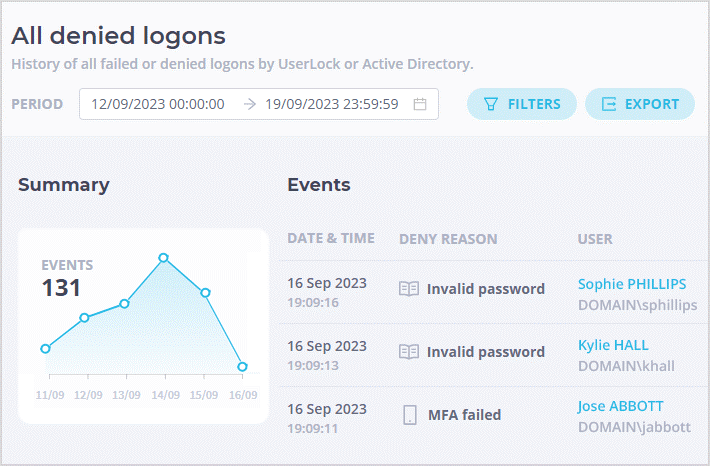Open Kylie HALL user link
Screen dimensions: 710x466
click(613, 345)
